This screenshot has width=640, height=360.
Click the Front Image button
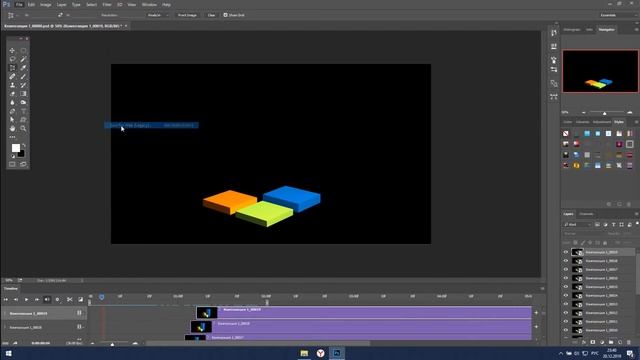point(187,15)
